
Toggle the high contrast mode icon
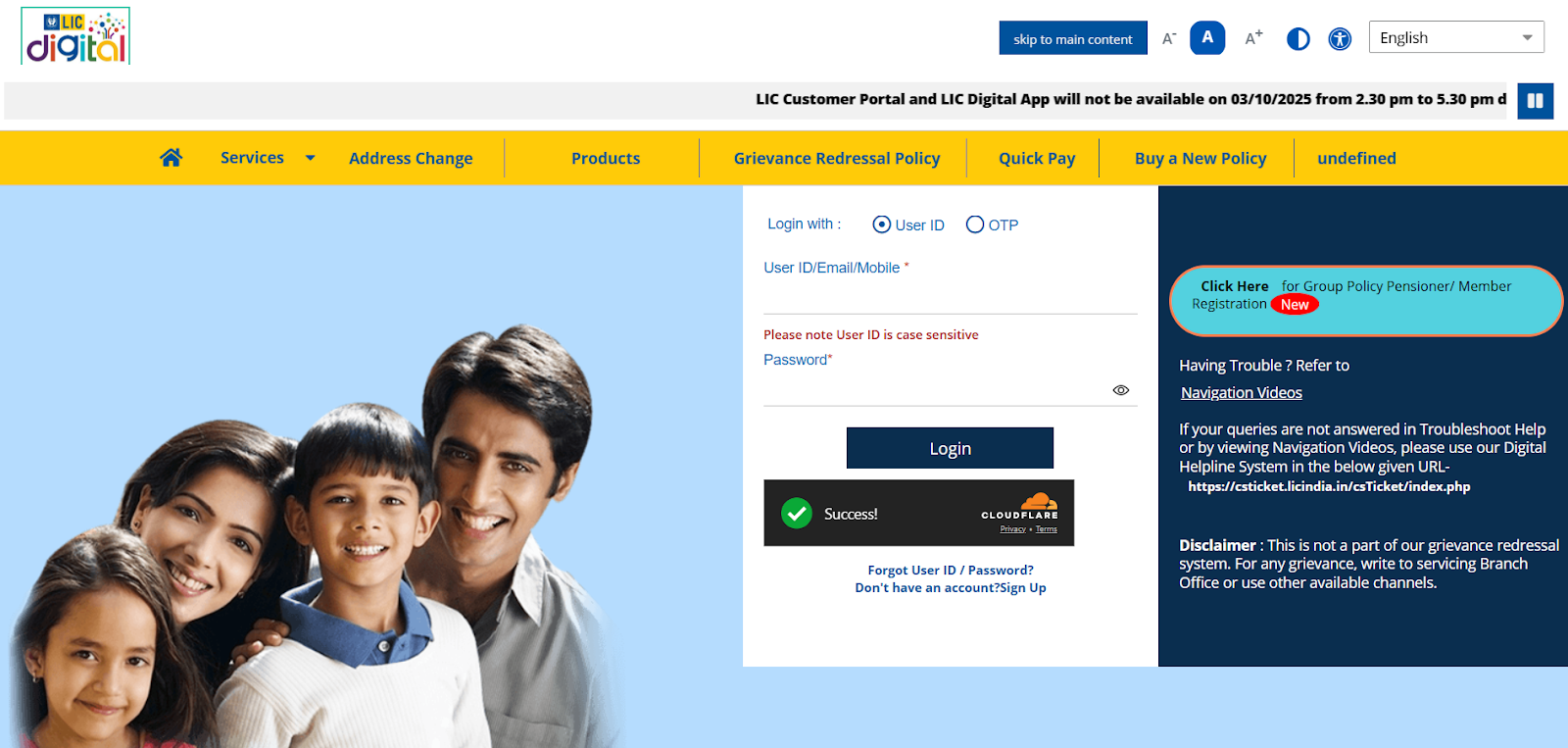[x=1298, y=39]
